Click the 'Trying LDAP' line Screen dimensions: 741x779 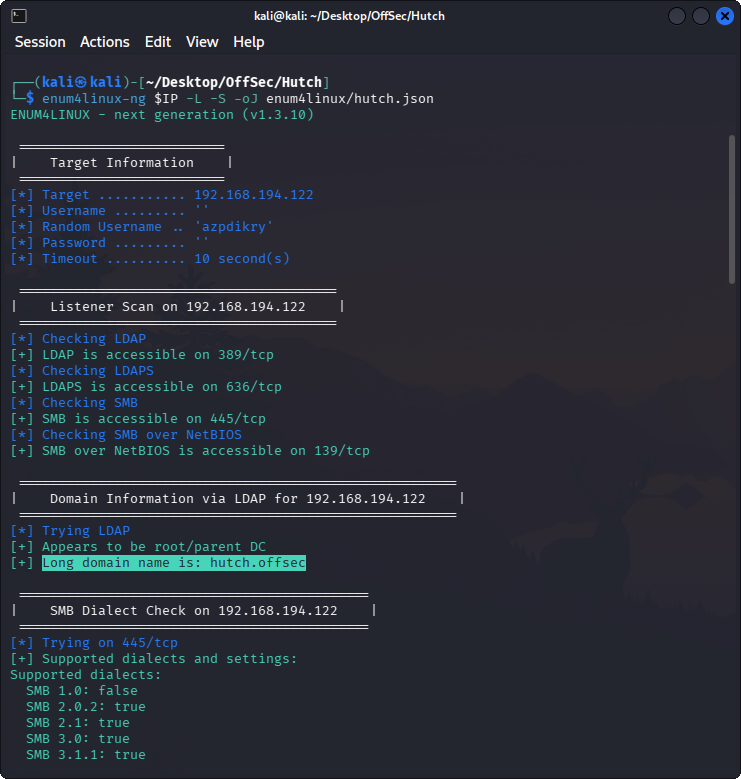tap(86, 531)
